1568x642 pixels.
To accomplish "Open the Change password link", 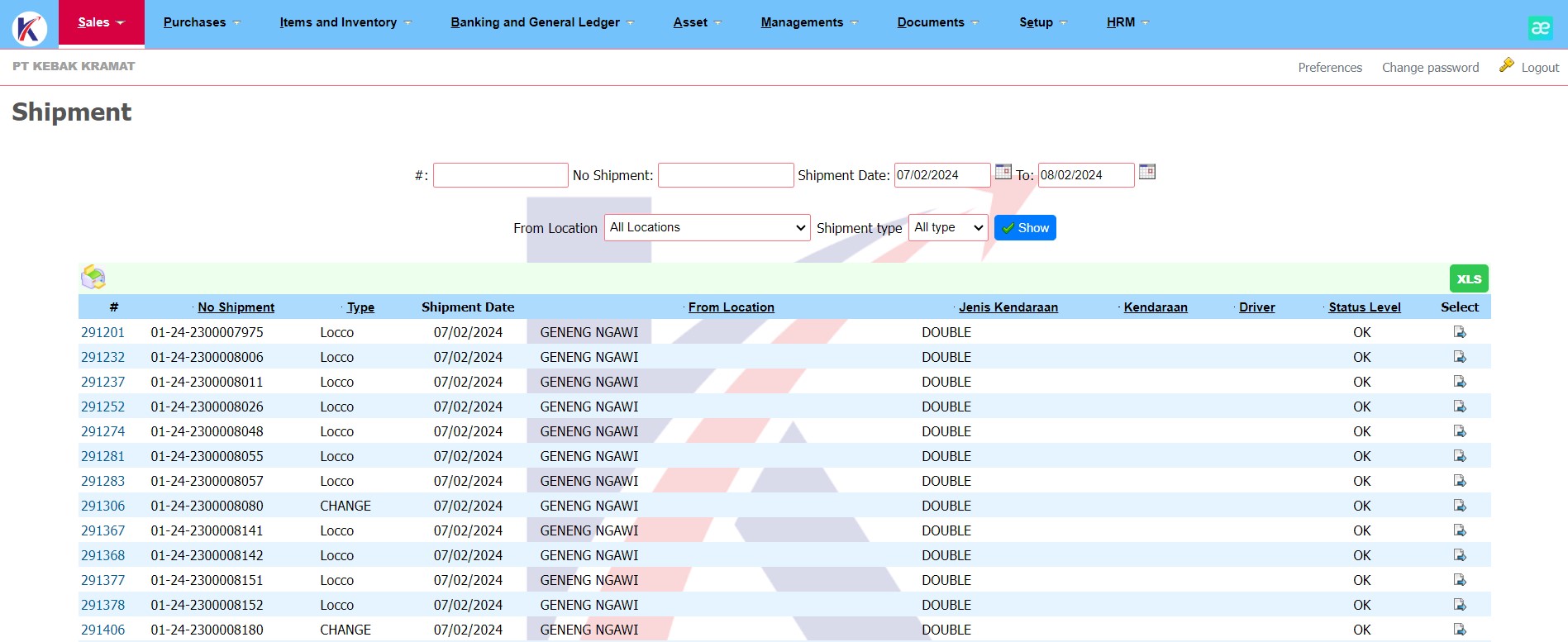I will (x=1430, y=68).
